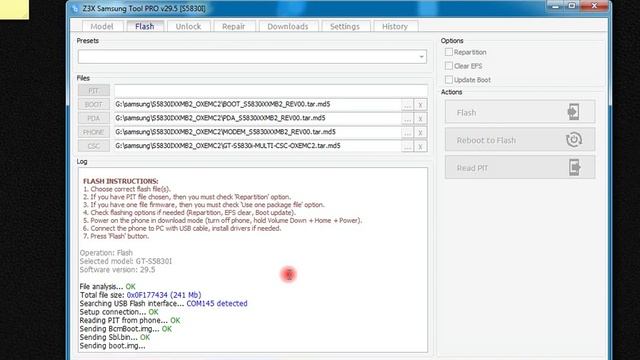Clear the PDA file path with X
This screenshot has width=640, height=360.
pos(420,119)
